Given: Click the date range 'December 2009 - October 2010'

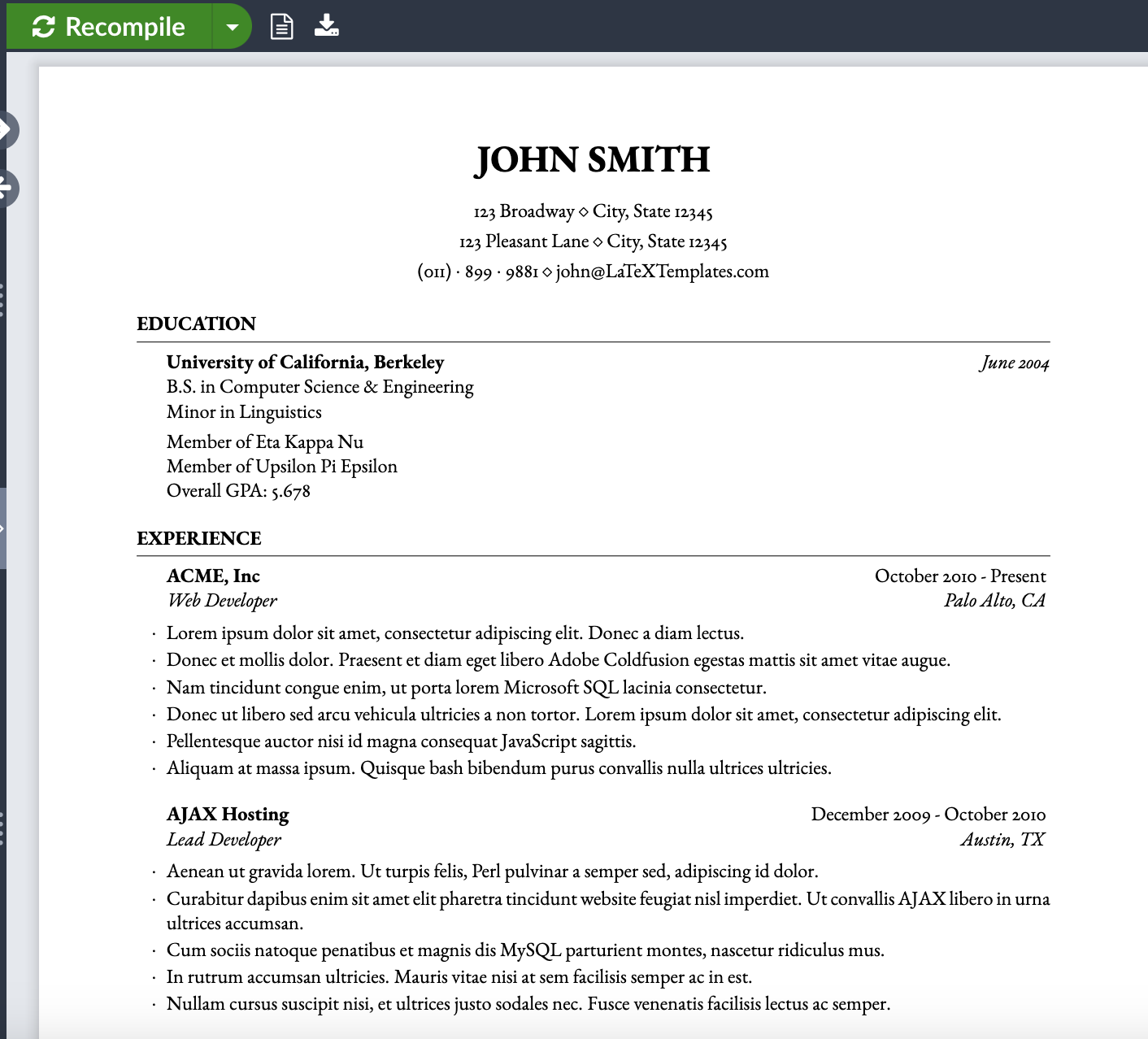Looking at the screenshot, I should click(x=928, y=815).
